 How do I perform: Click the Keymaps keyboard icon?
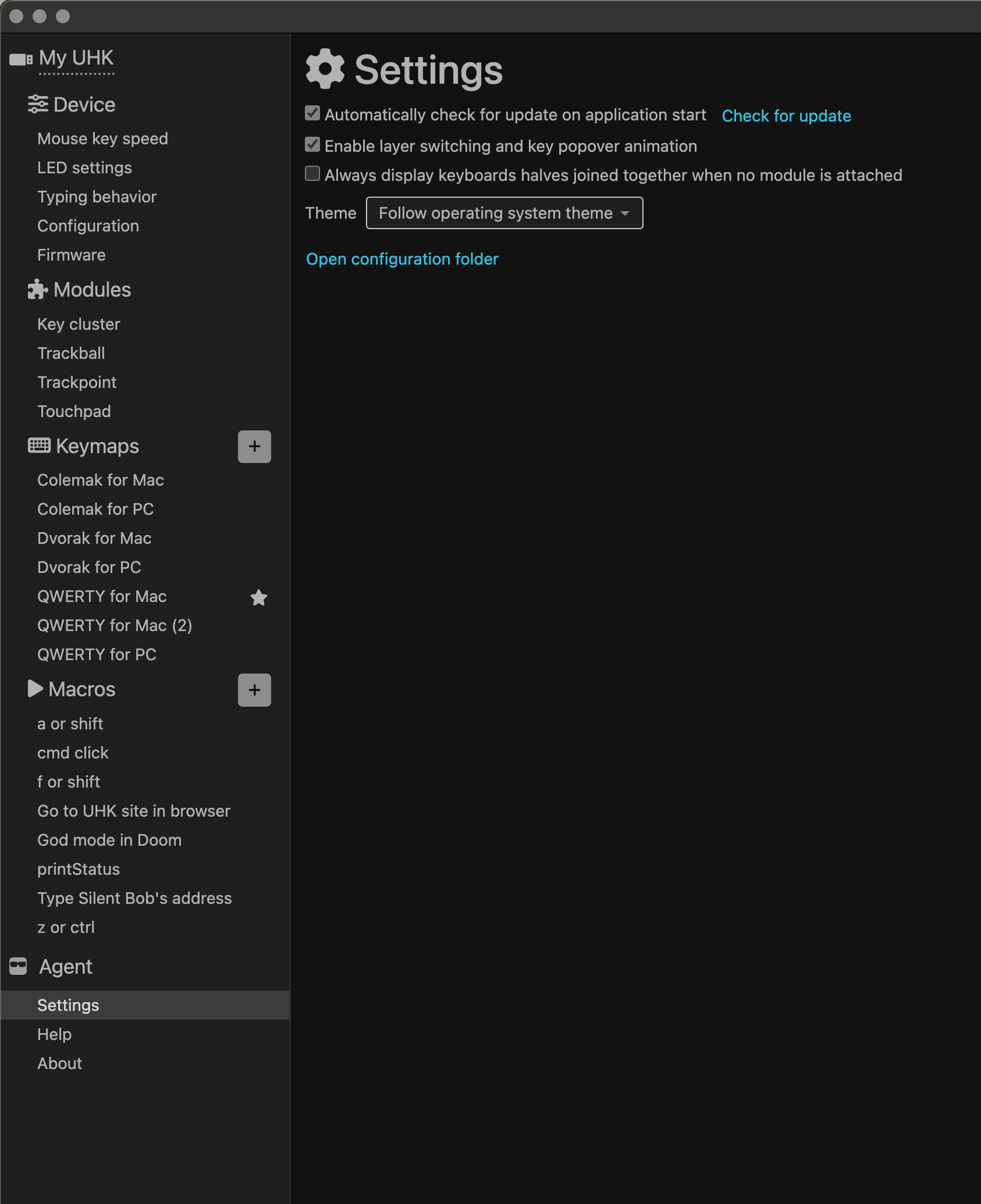click(39, 446)
